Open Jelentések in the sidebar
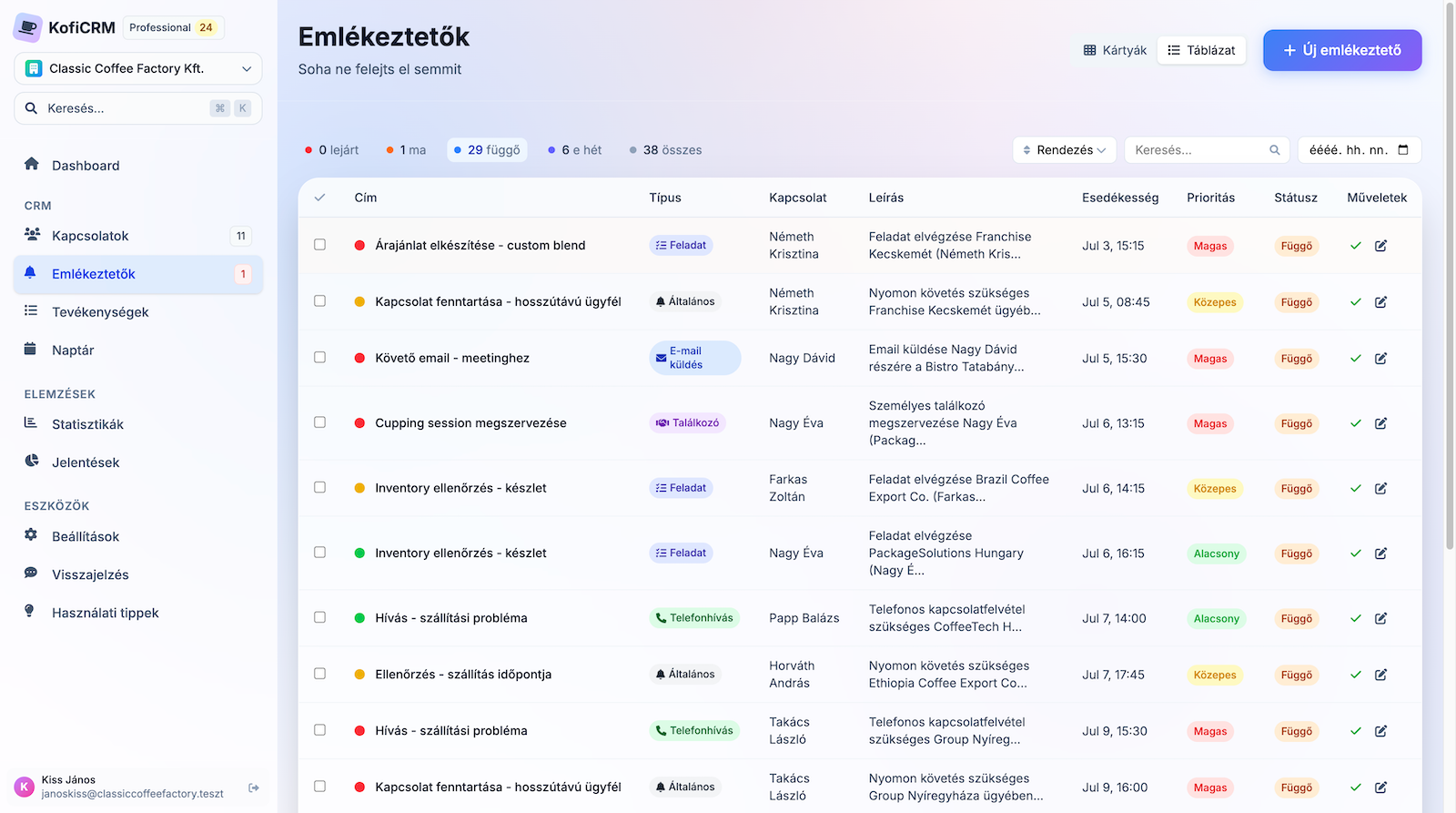 tap(138, 462)
